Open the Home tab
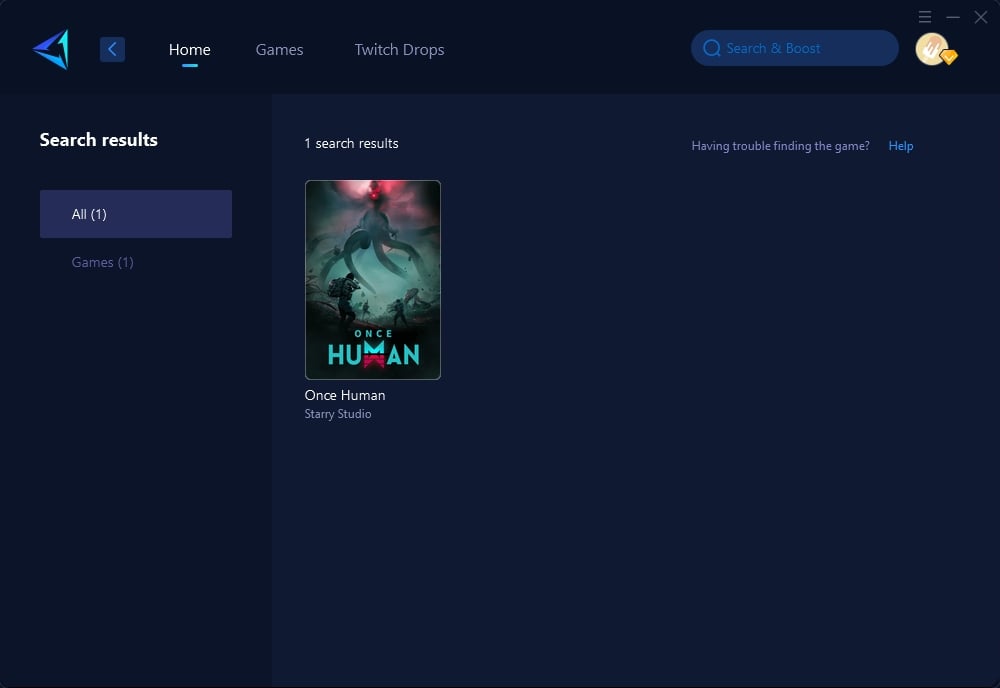This screenshot has height=688, width=1000. (189, 49)
